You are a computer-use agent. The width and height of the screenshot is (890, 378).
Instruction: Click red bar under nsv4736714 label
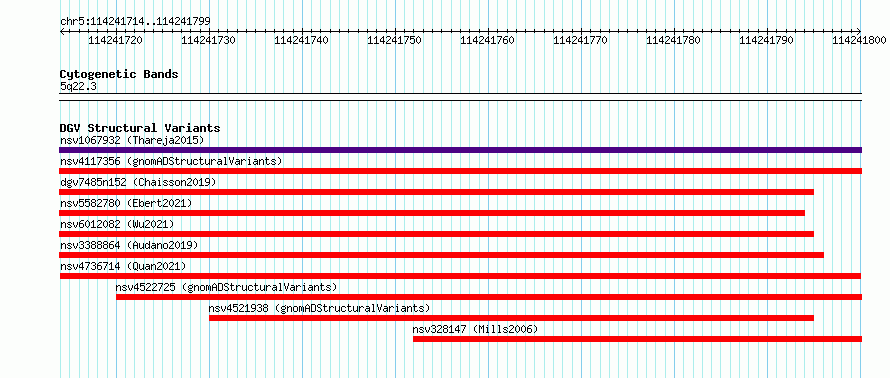coord(460,276)
